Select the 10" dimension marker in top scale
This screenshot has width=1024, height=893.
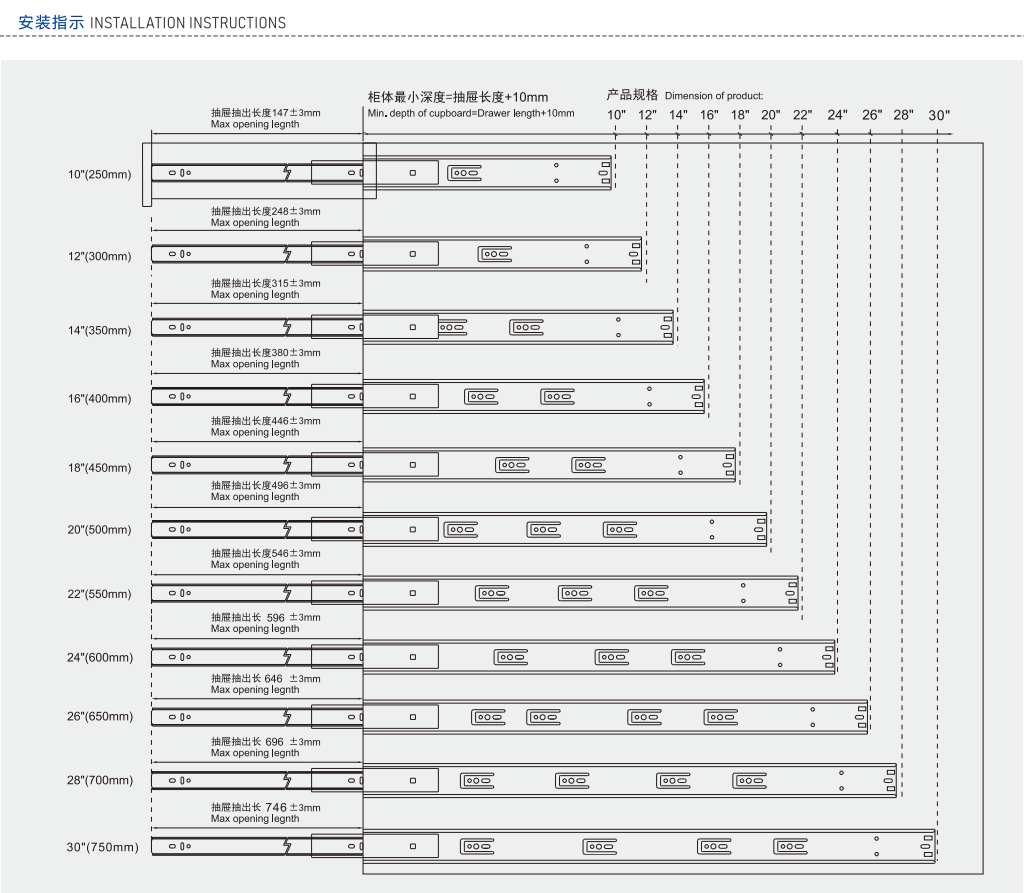point(617,115)
